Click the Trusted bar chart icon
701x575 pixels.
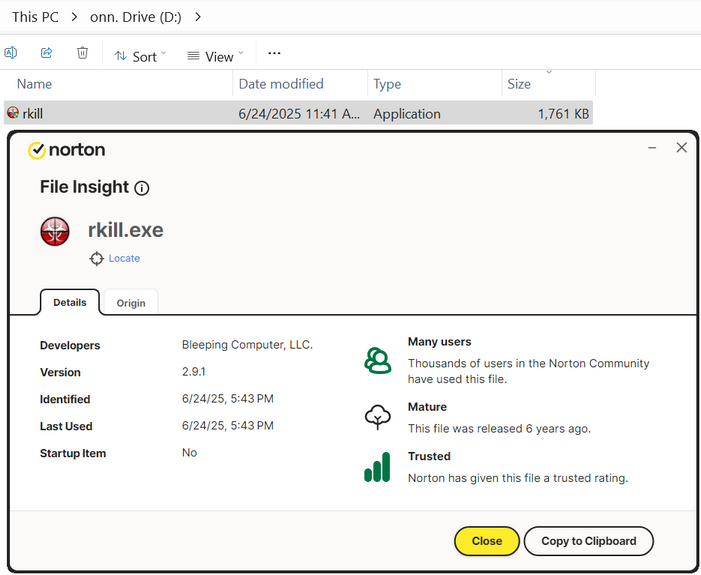pos(377,467)
